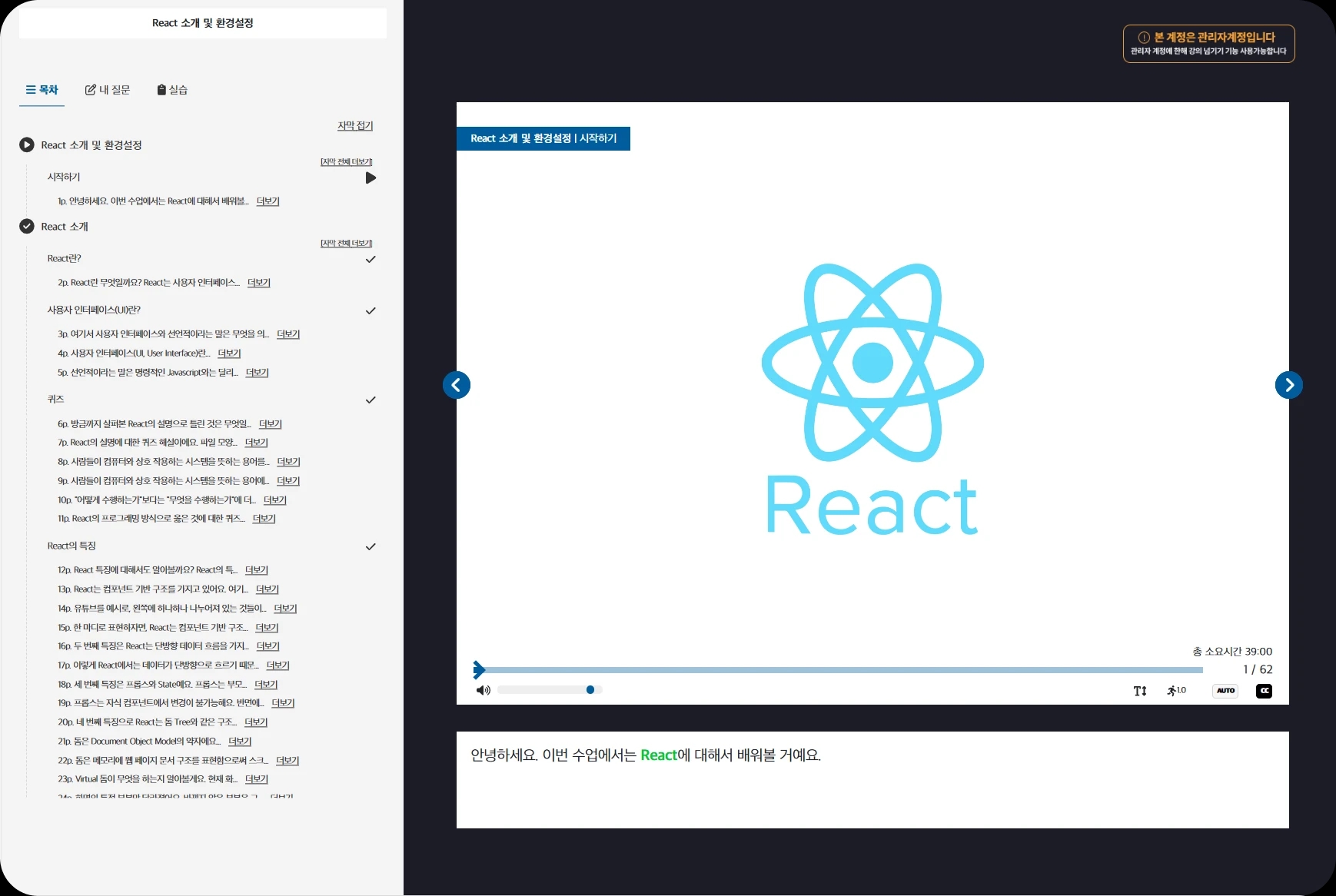Screen dimensions: 1336x896
Task: Select 사용자 인터페이스(UI)란? section
Action: coord(94,310)
